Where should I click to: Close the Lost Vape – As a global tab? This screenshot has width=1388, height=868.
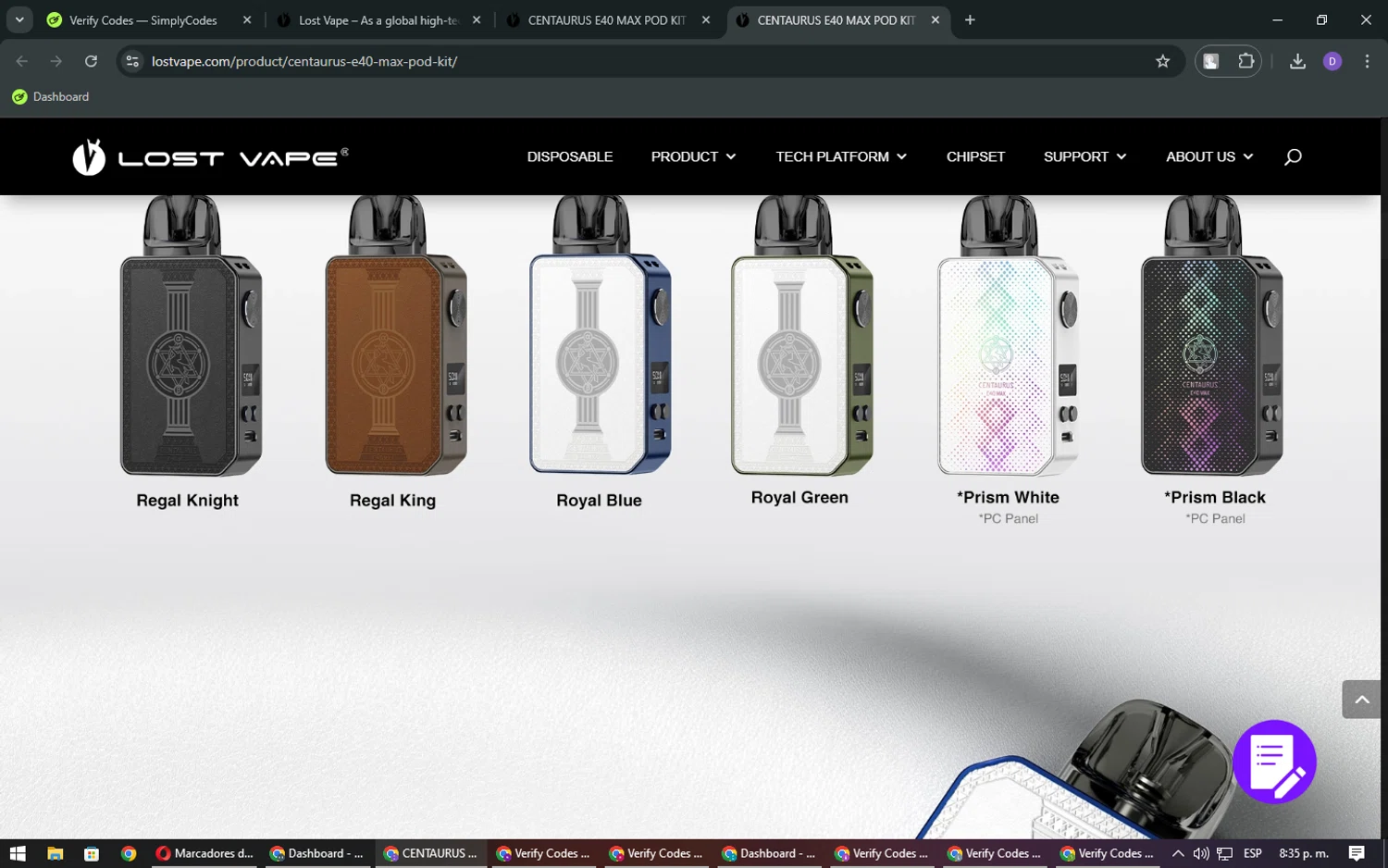click(x=477, y=19)
